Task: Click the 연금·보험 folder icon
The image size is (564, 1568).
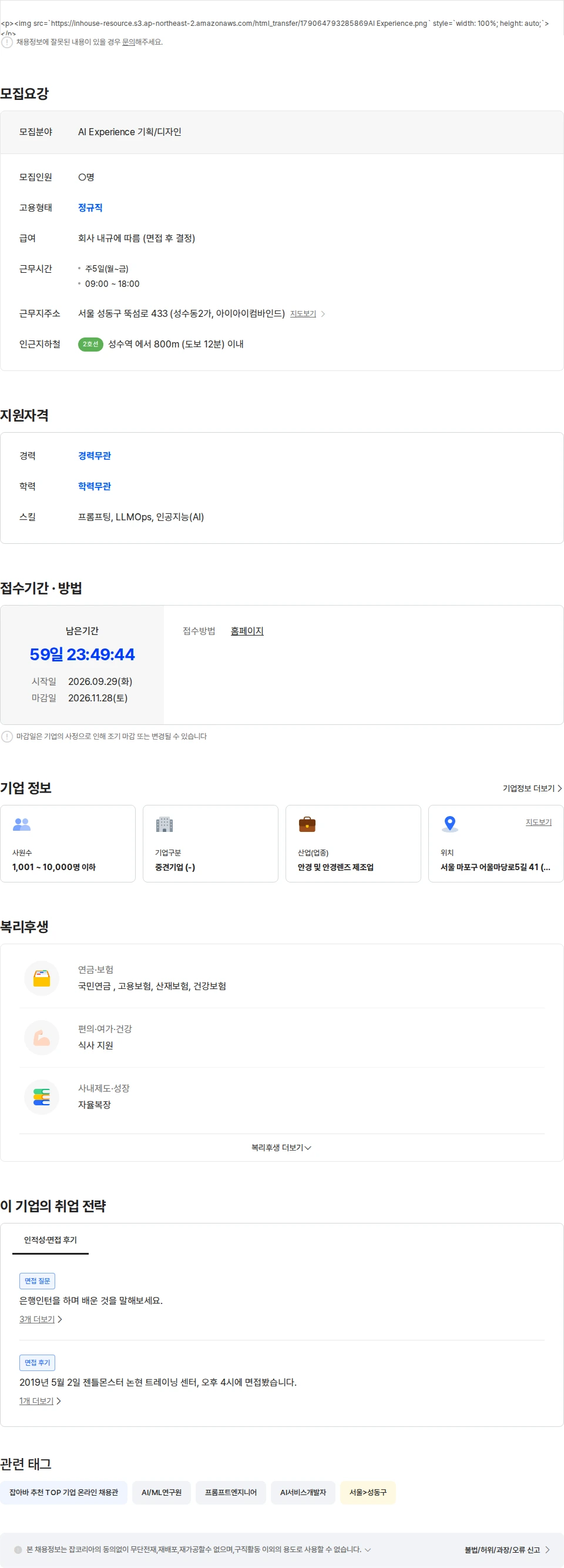Action: 42,978
